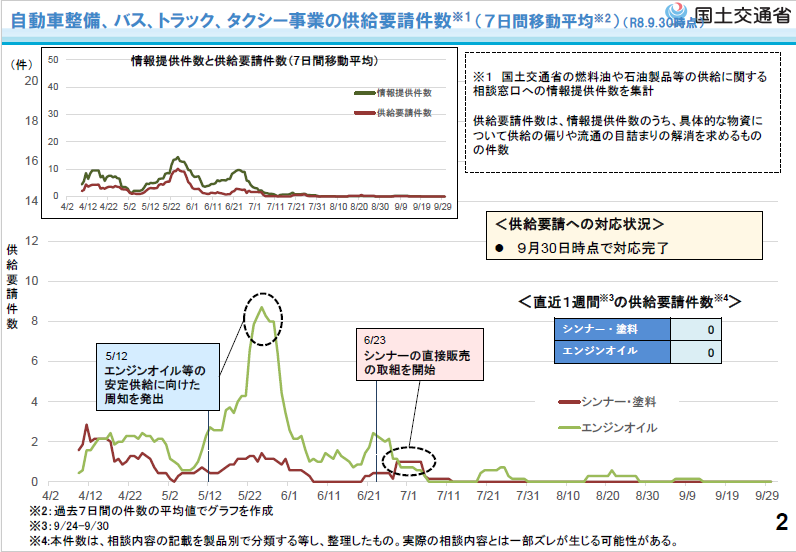Image resolution: width=796 pixels, height=552 pixels.
Task: Click the 国土交通省 ministry name text
Action: click(x=742, y=15)
